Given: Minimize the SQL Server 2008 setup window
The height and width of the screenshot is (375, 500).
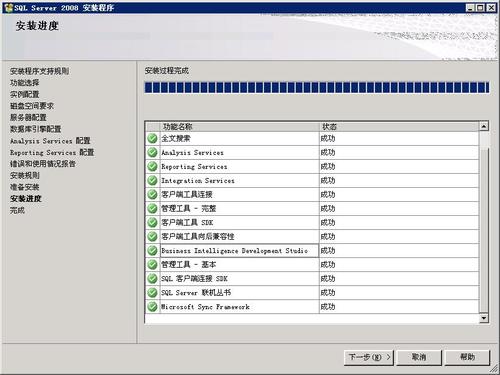Looking at the screenshot, I should click(470, 8).
